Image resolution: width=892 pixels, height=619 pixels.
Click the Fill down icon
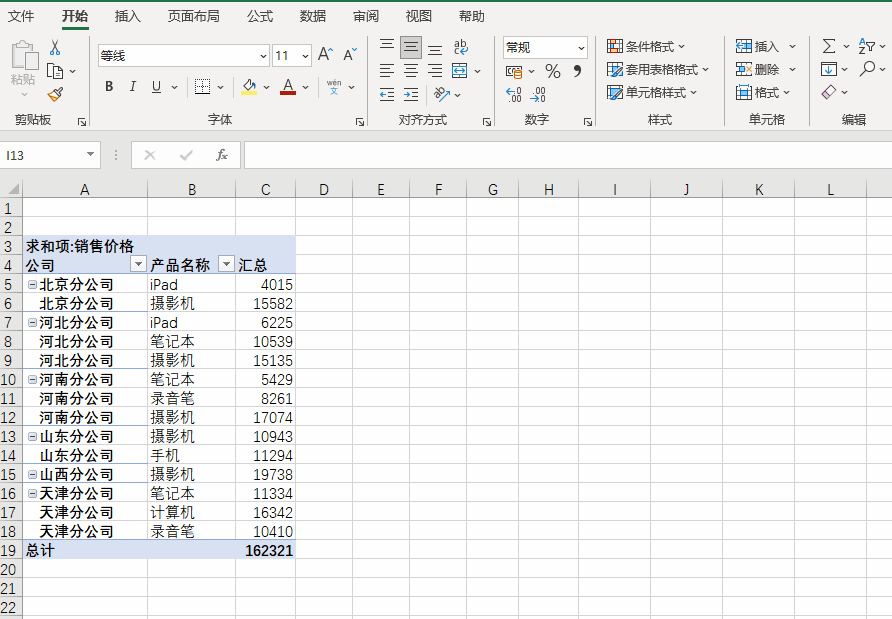pos(829,69)
